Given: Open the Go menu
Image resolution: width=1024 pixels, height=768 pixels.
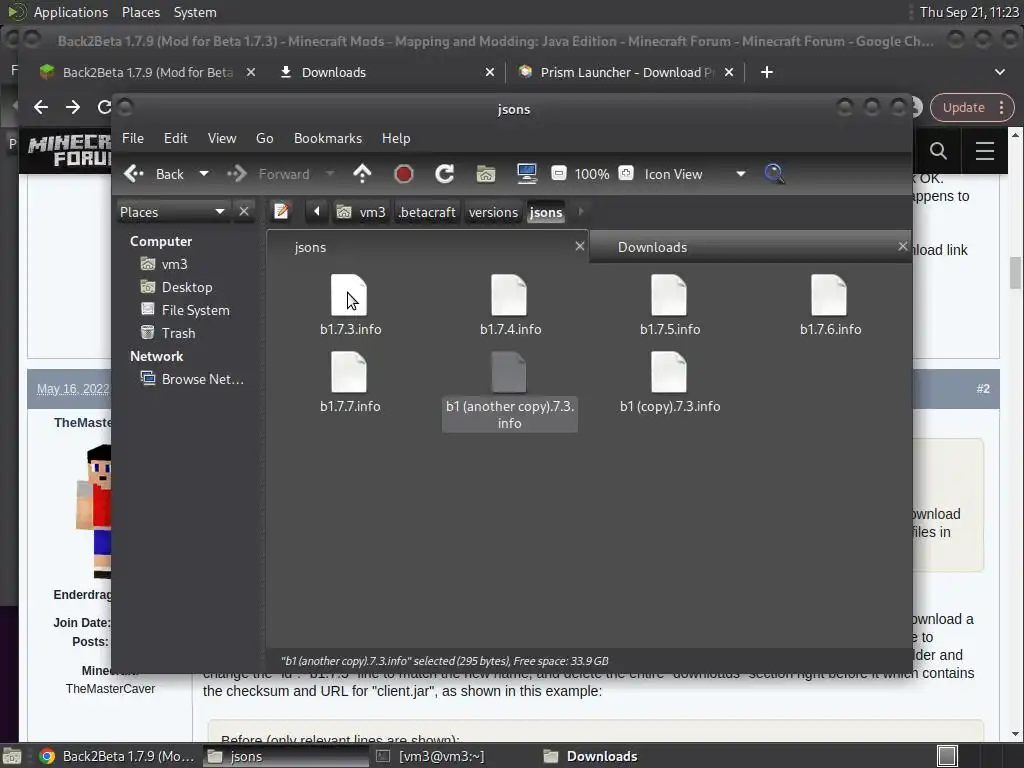Looking at the screenshot, I should pos(264,138).
